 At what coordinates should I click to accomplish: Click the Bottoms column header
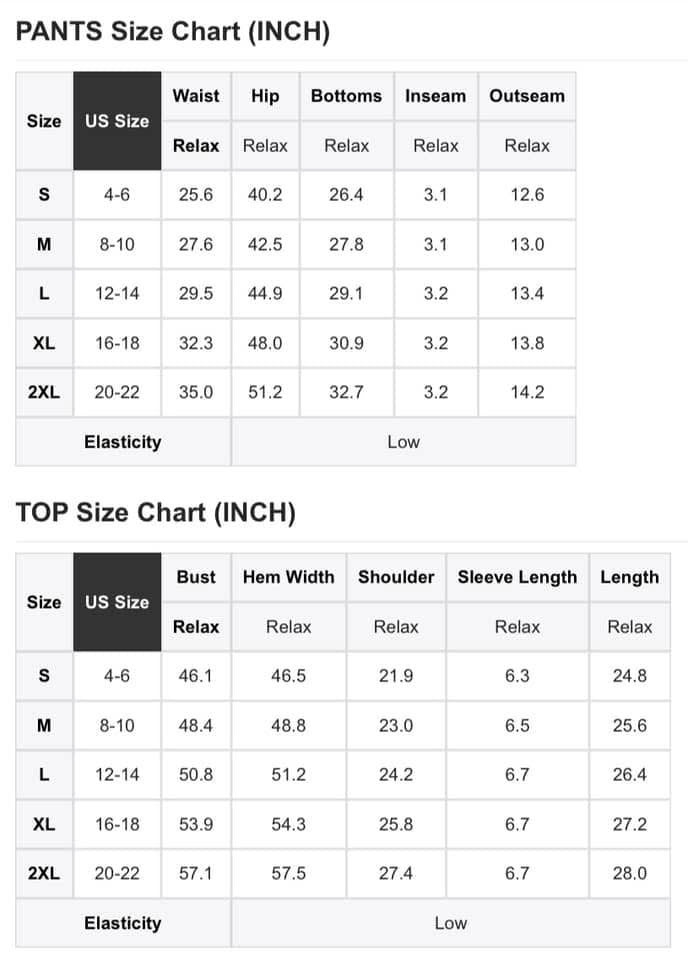click(346, 96)
